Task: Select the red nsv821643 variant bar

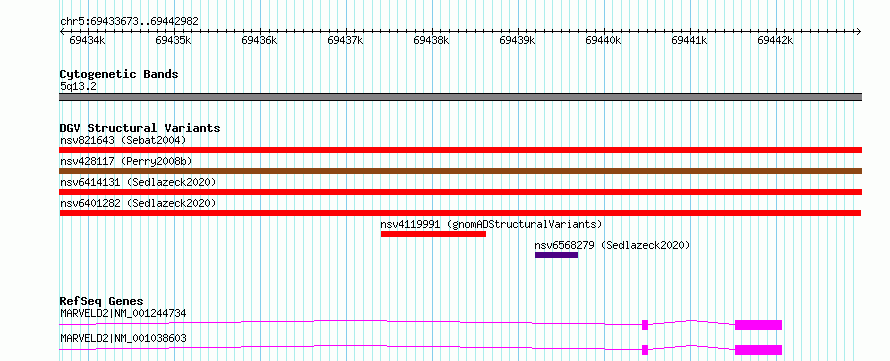Action: click(460, 150)
